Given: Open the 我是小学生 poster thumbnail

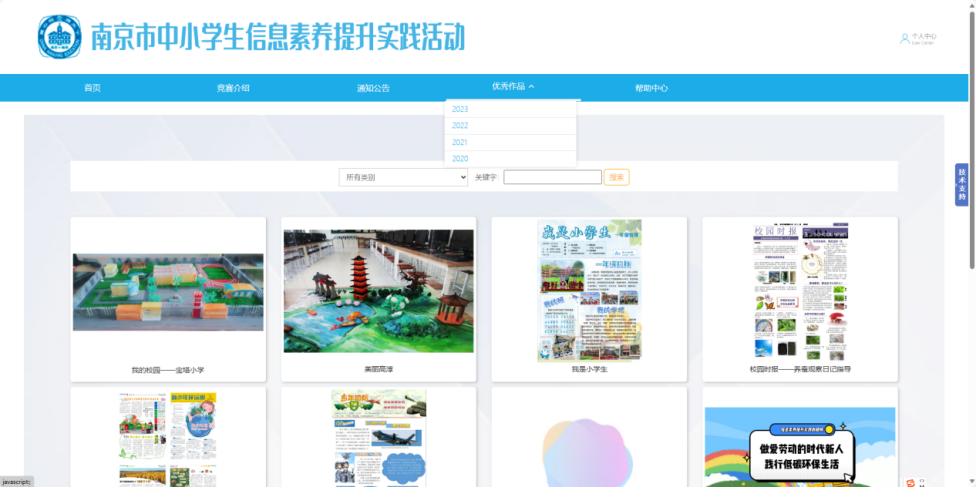Looking at the screenshot, I should point(589,290).
